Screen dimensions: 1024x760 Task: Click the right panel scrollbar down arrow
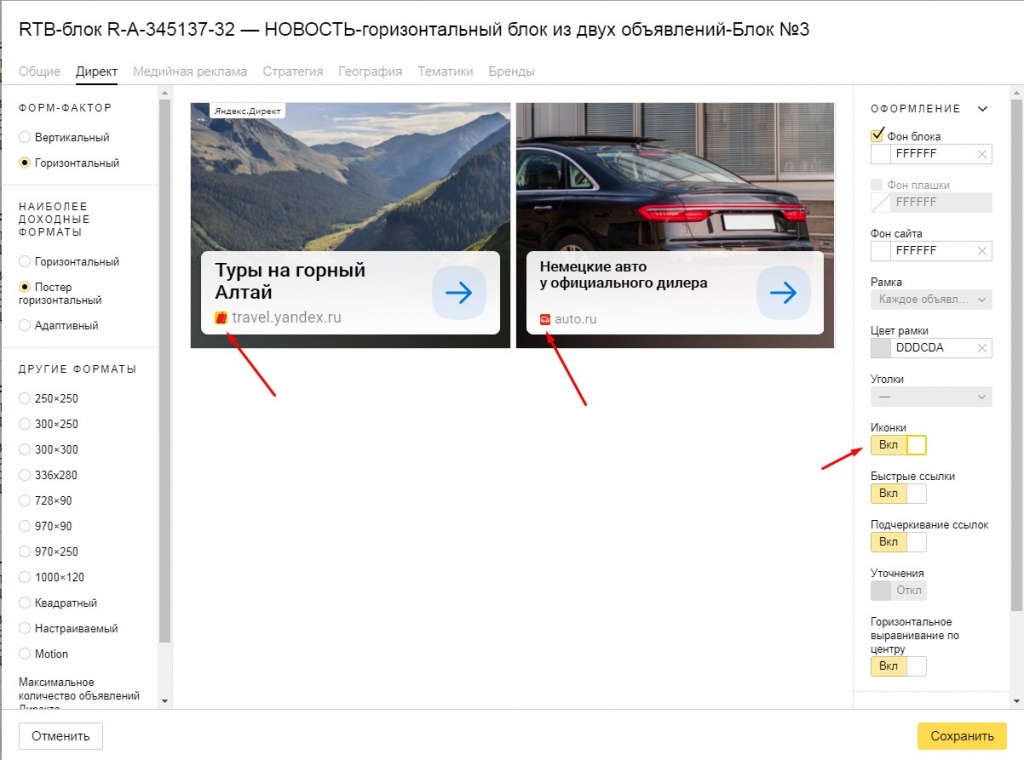1016,701
